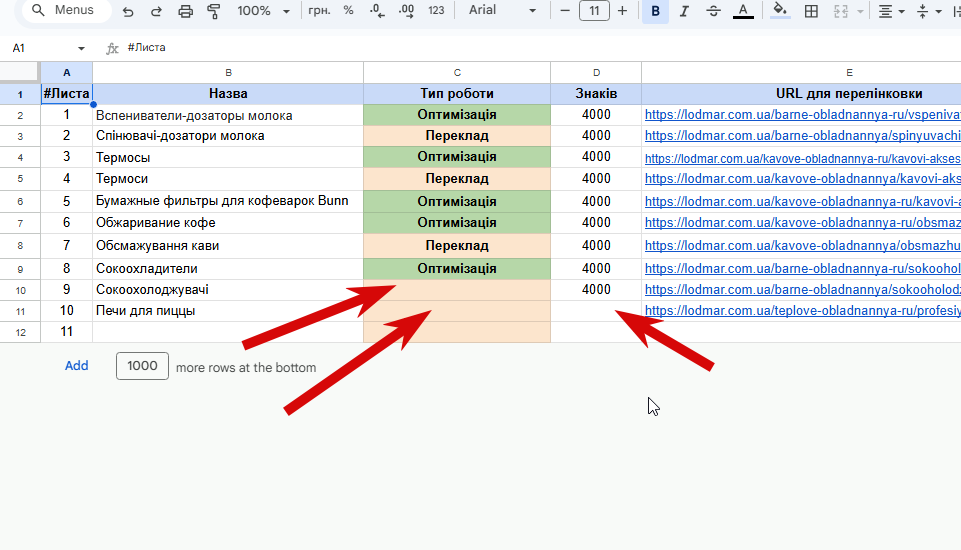Screen dimensions: 961x550
Task: Open the 123 number format menu
Action: (436, 11)
